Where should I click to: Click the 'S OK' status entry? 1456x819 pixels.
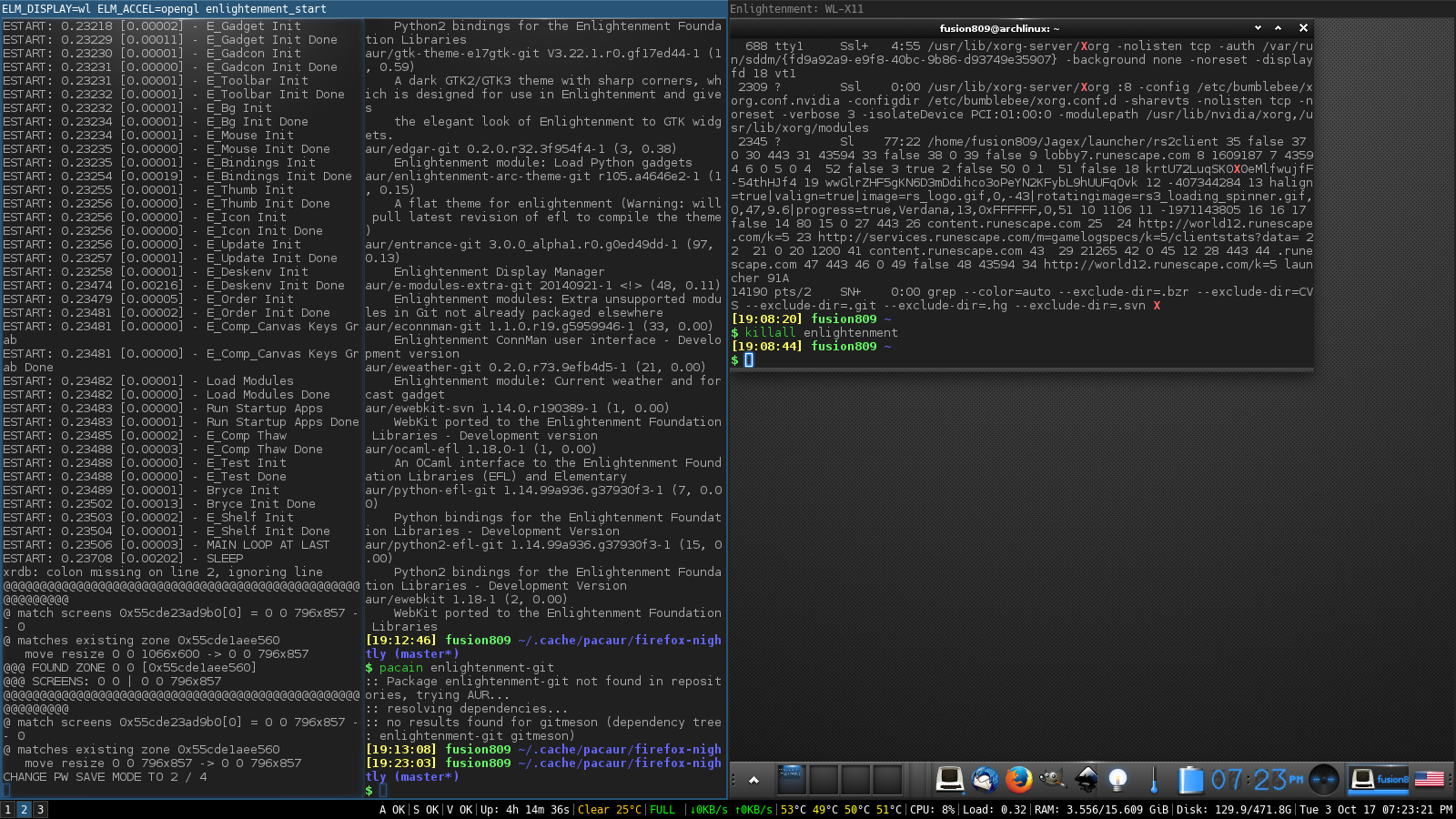tap(426, 809)
